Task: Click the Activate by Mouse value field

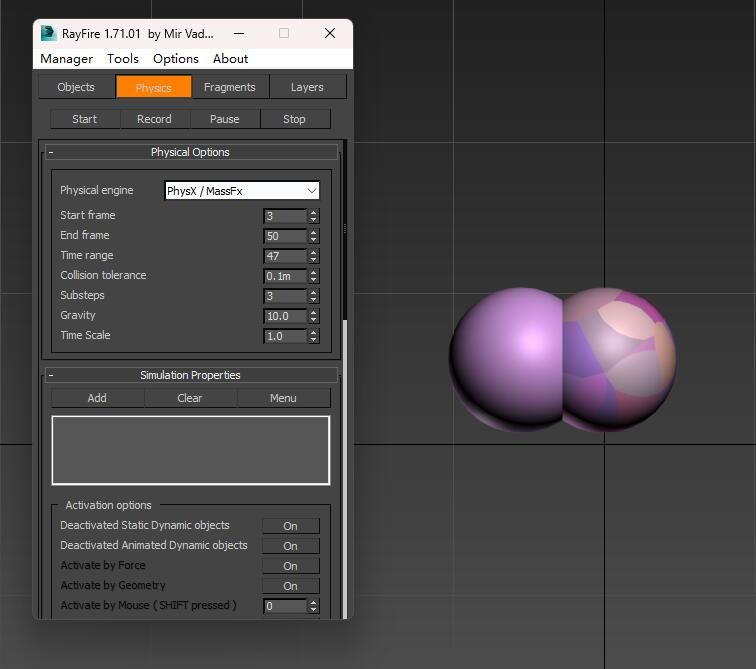Action: [x=285, y=606]
